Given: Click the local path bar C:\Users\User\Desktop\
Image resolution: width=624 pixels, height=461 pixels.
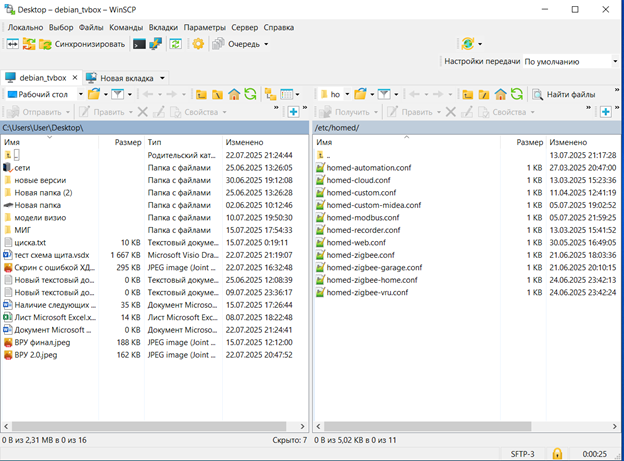Looking at the screenshot, I should point(154,128).
